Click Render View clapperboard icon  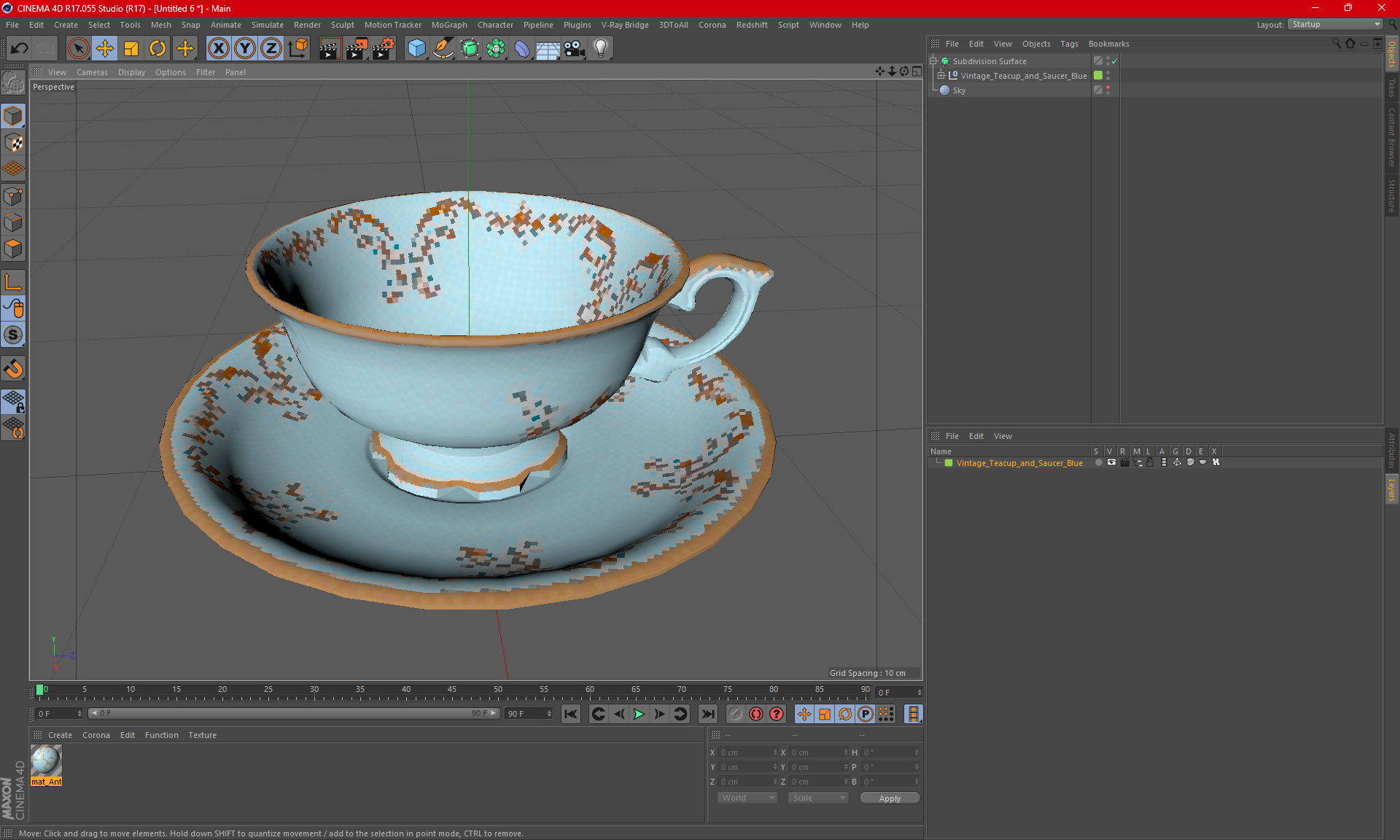(330, 49)
